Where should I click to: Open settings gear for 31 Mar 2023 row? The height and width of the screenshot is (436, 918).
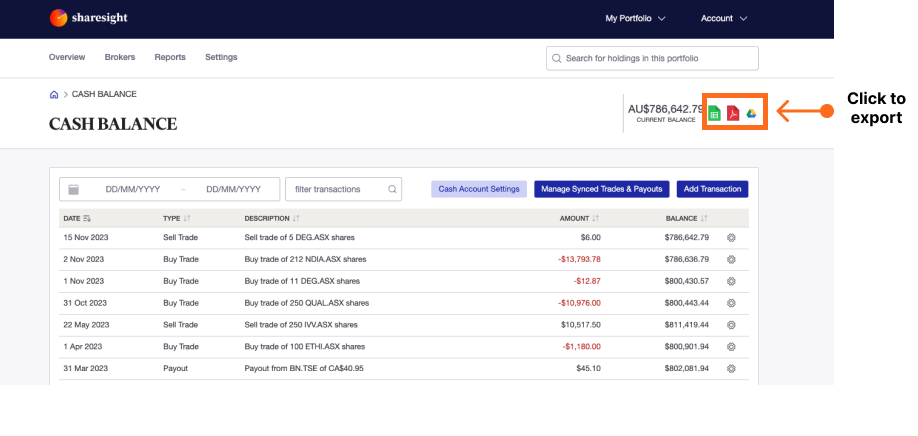click(731, 369)
